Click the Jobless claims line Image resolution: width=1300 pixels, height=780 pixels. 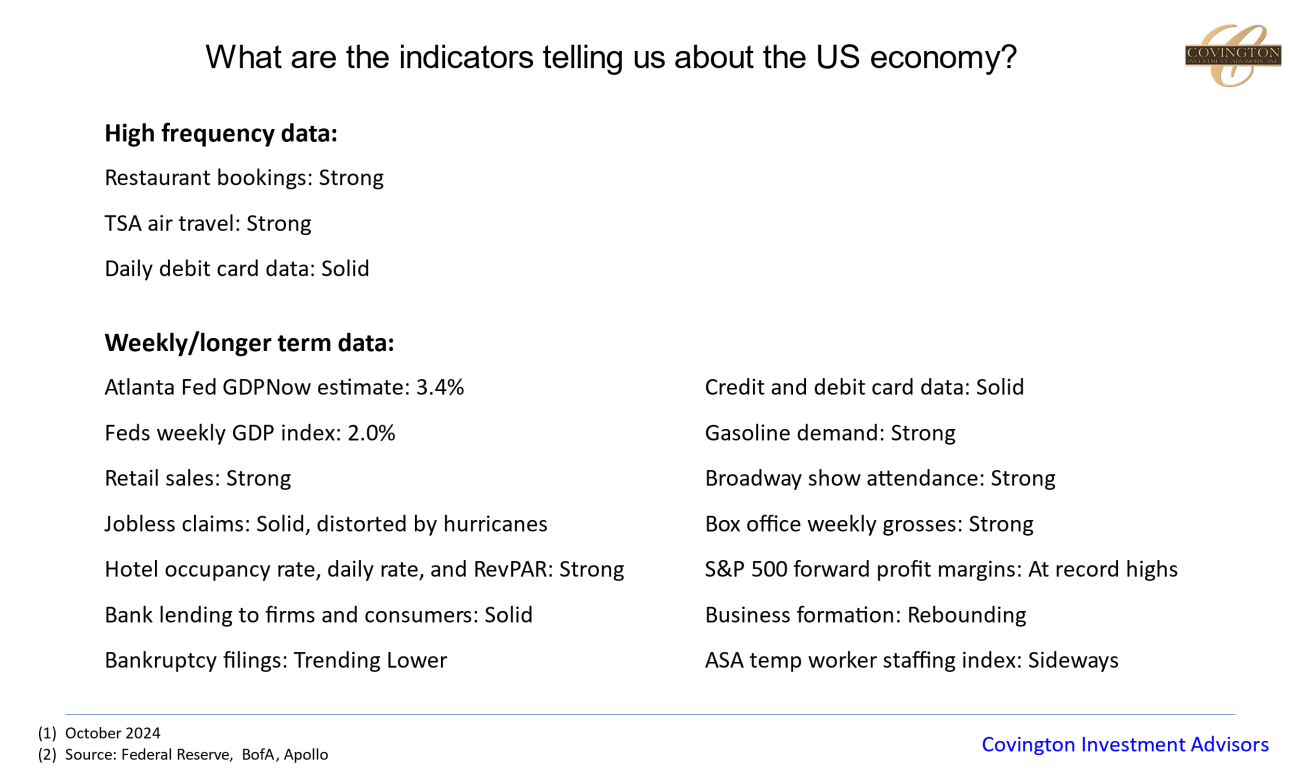click(x=326, y=524)
